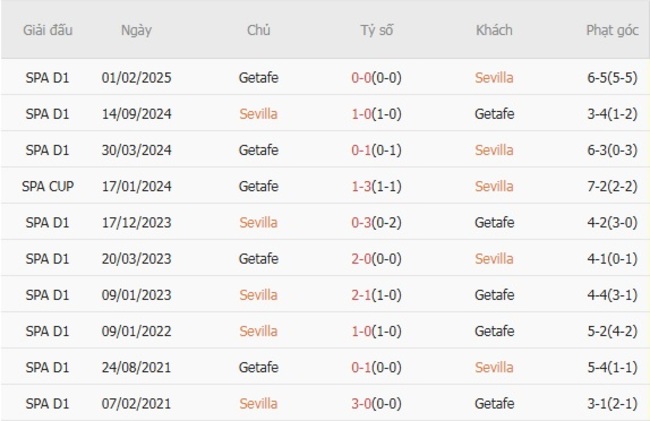Select the SPA CUP league label

(x=48, y=186)
